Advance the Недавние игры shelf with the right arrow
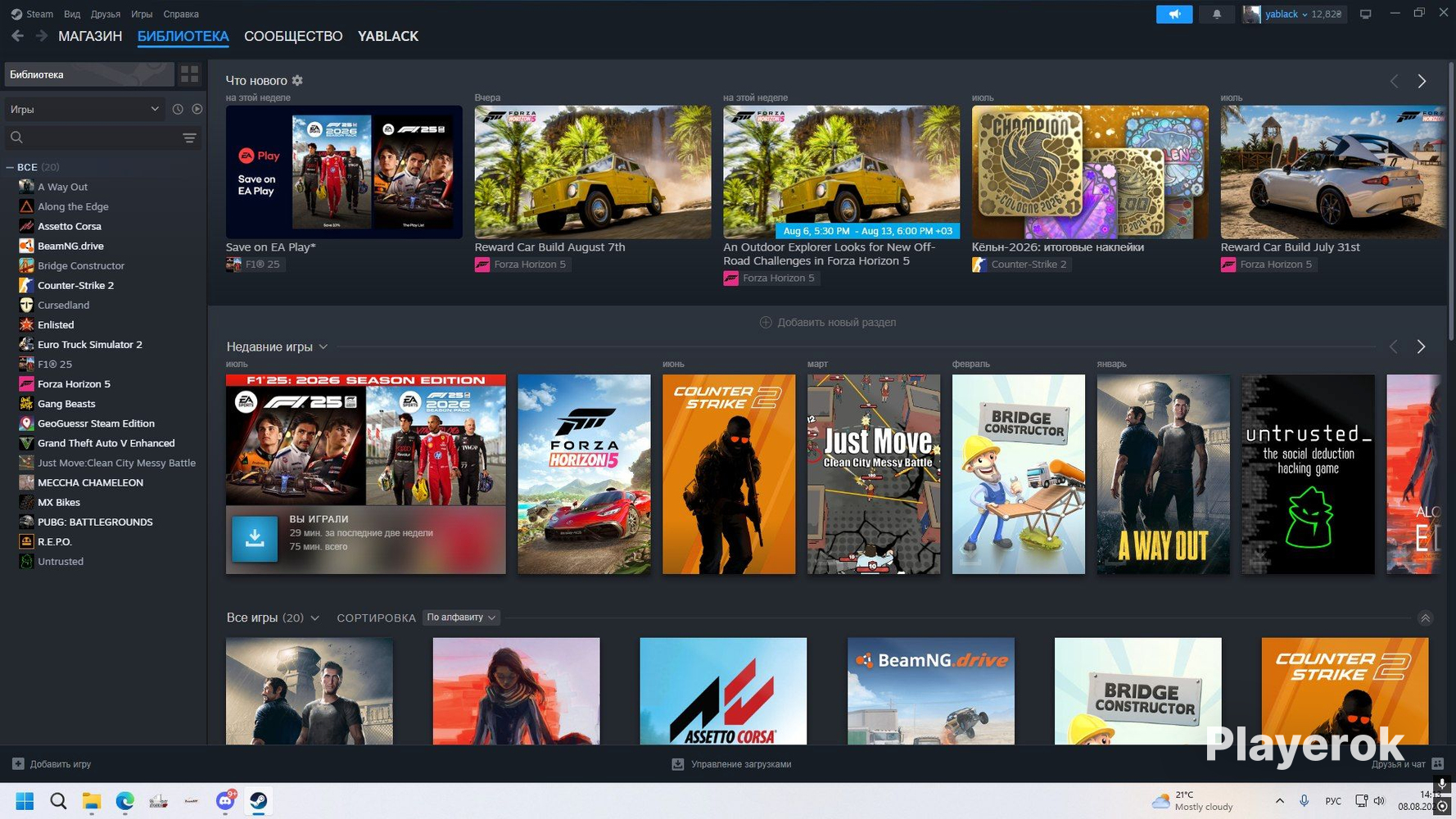Image resolution: width=1456 pixels, height=819 pixels. 1422,346
